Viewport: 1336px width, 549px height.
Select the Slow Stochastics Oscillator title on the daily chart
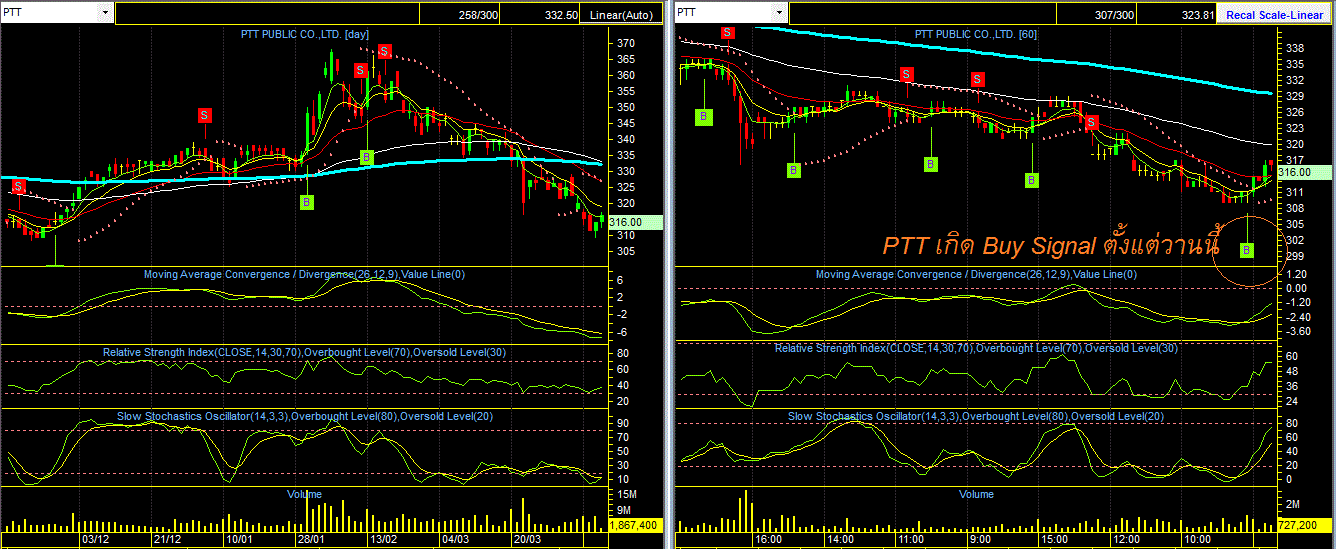click(x=304, y=416)
